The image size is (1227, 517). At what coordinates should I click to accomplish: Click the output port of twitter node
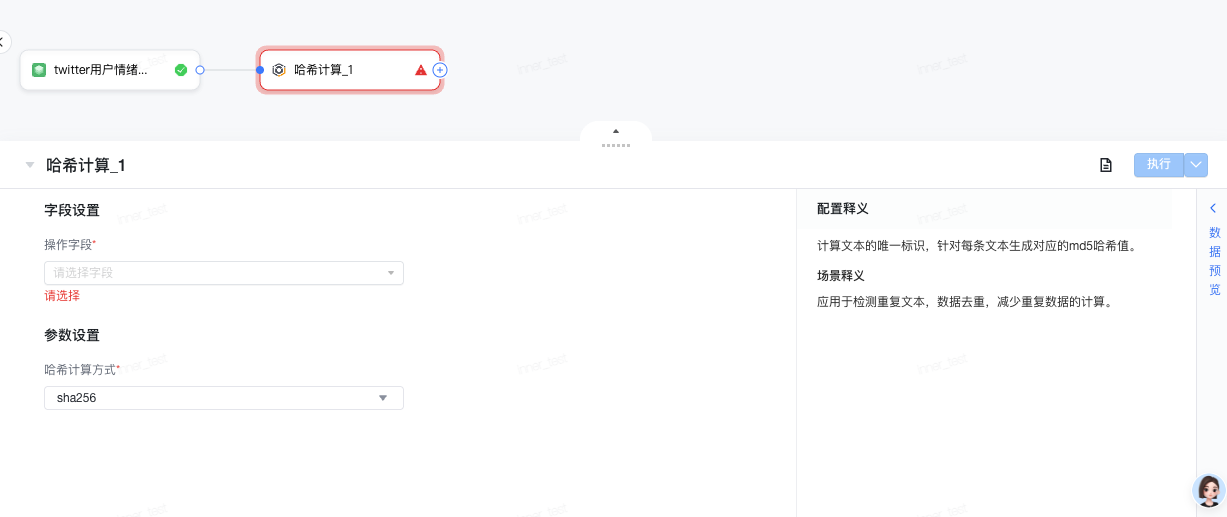[x=200, y=70]
